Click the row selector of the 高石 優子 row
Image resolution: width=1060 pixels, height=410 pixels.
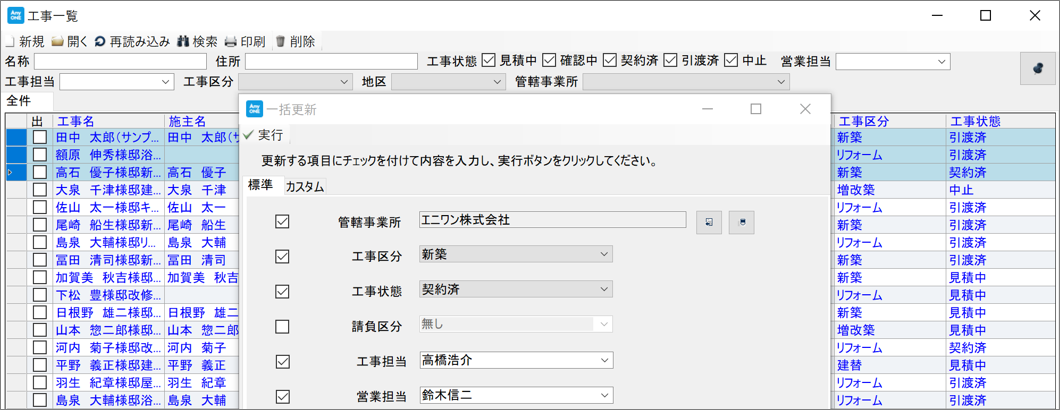click(16, 173)
